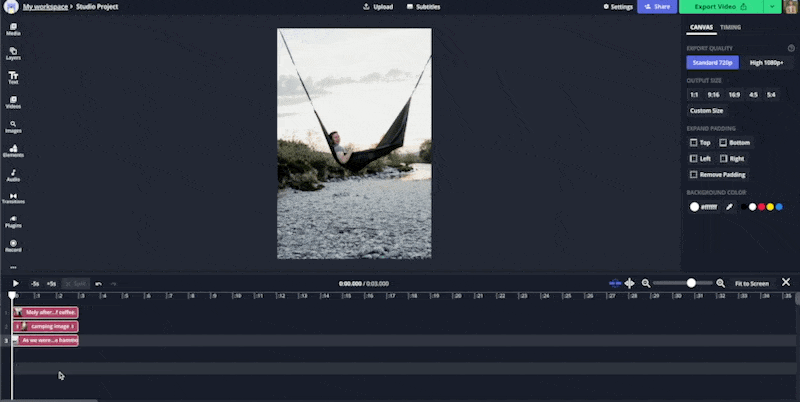Open the Audio panel
Screen dimensions: 800x402
click(x=13, y=175)
